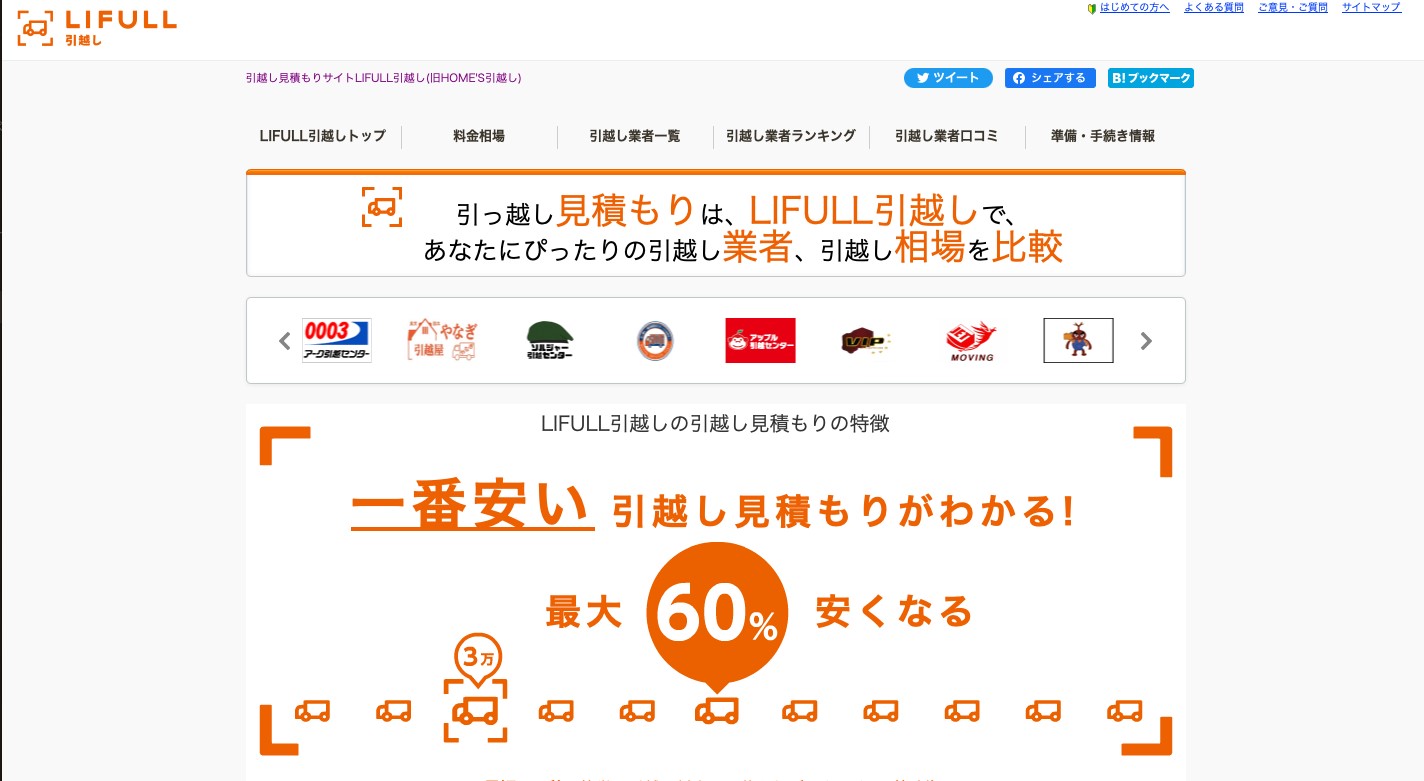The image size is (1424, 781).
Task: Choose the アップル引越センター red logo
Action: click(760, 341)
